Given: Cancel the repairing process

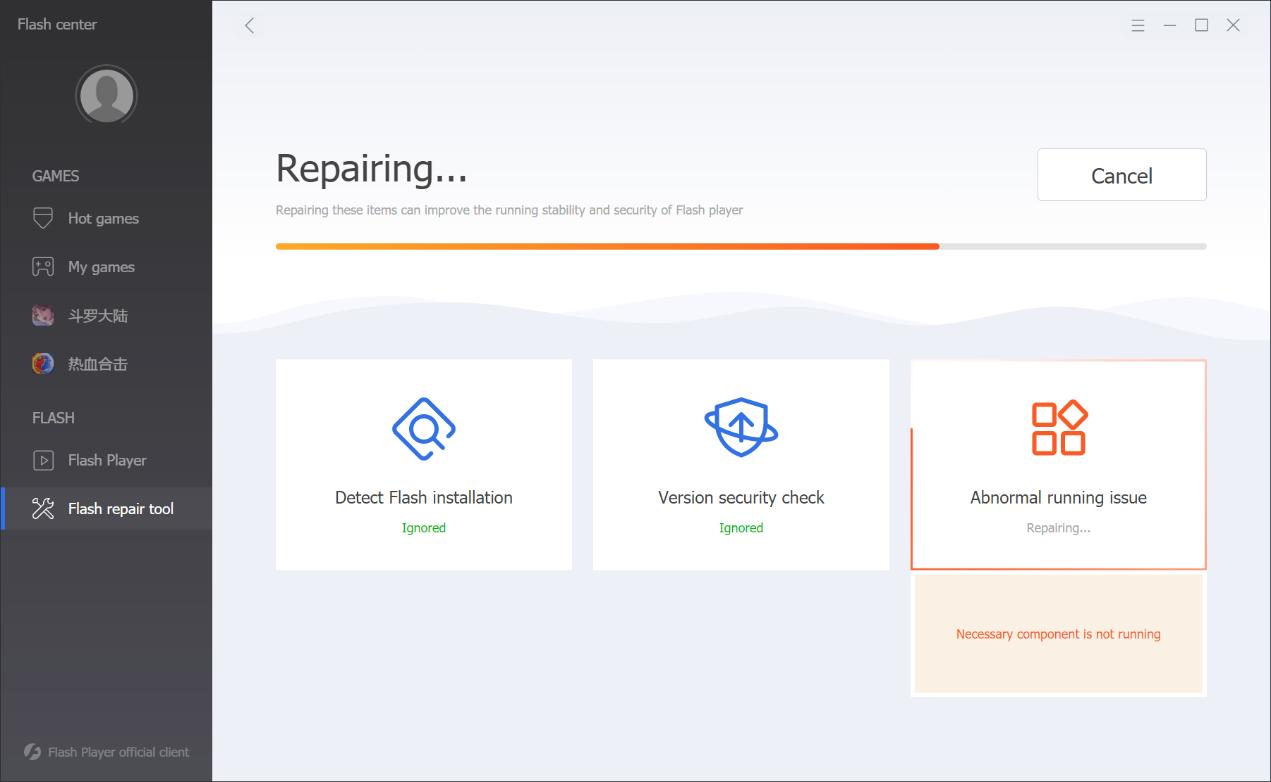Looking at the screenshot, I should coord(1122,175).
